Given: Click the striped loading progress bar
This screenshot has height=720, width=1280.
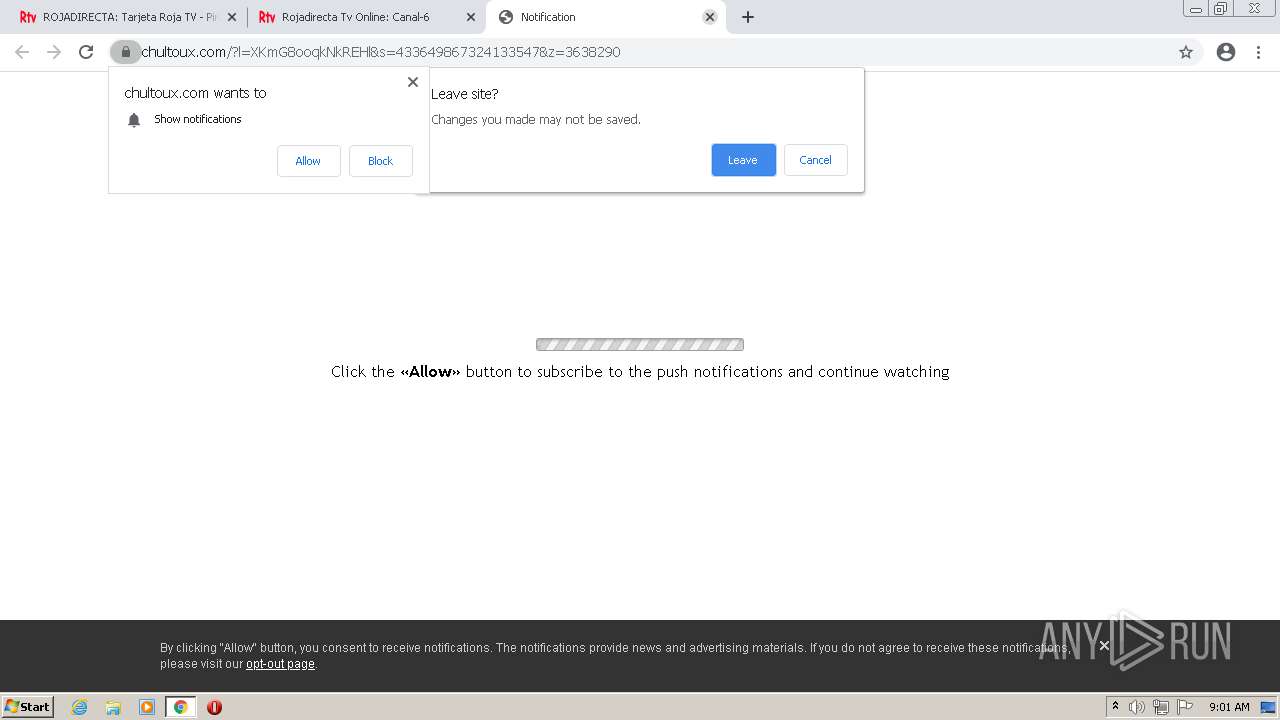Looking at the screenshot, I should click(x=640, y=345).
